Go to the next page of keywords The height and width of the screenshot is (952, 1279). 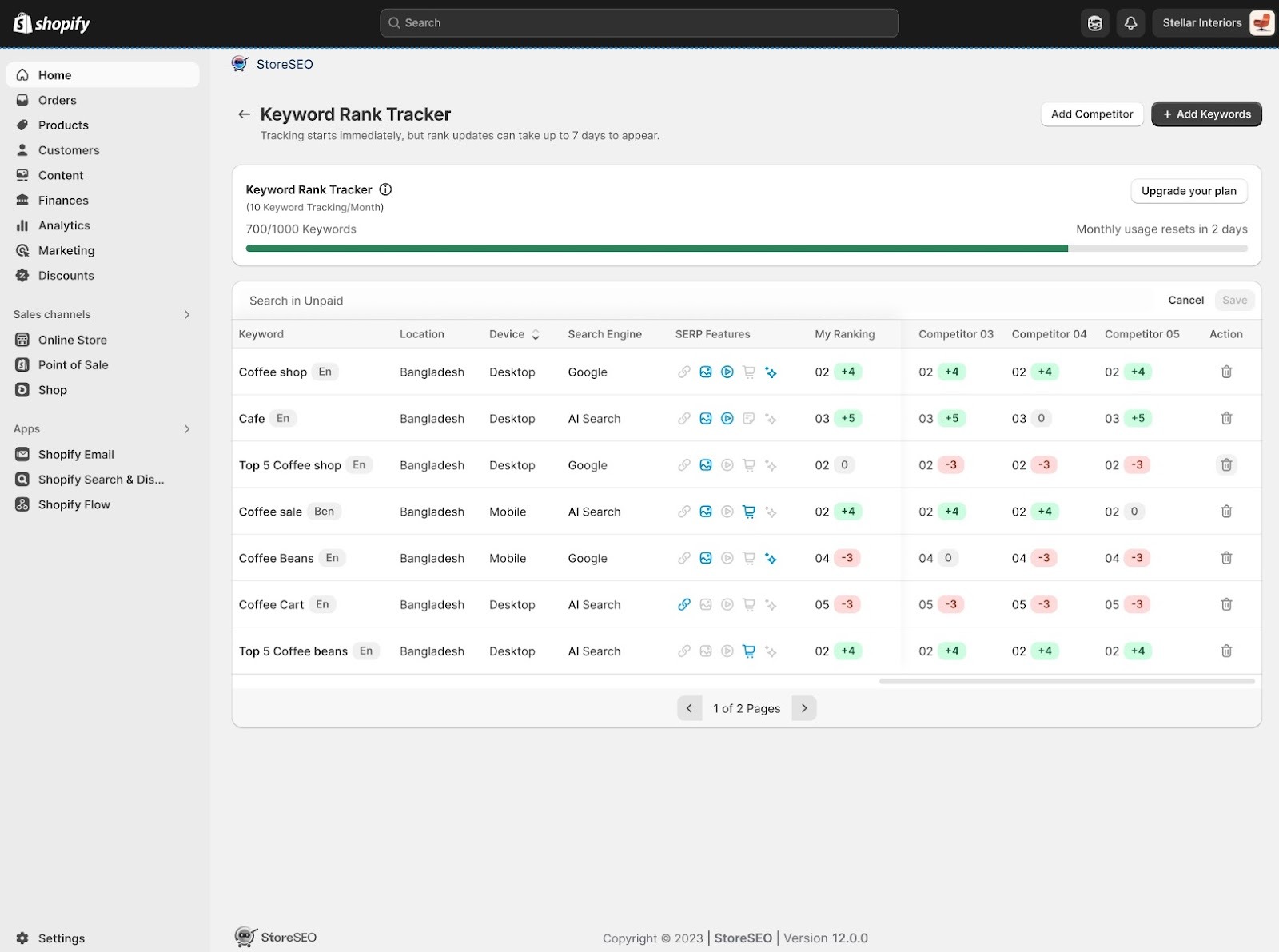(803, 708)
